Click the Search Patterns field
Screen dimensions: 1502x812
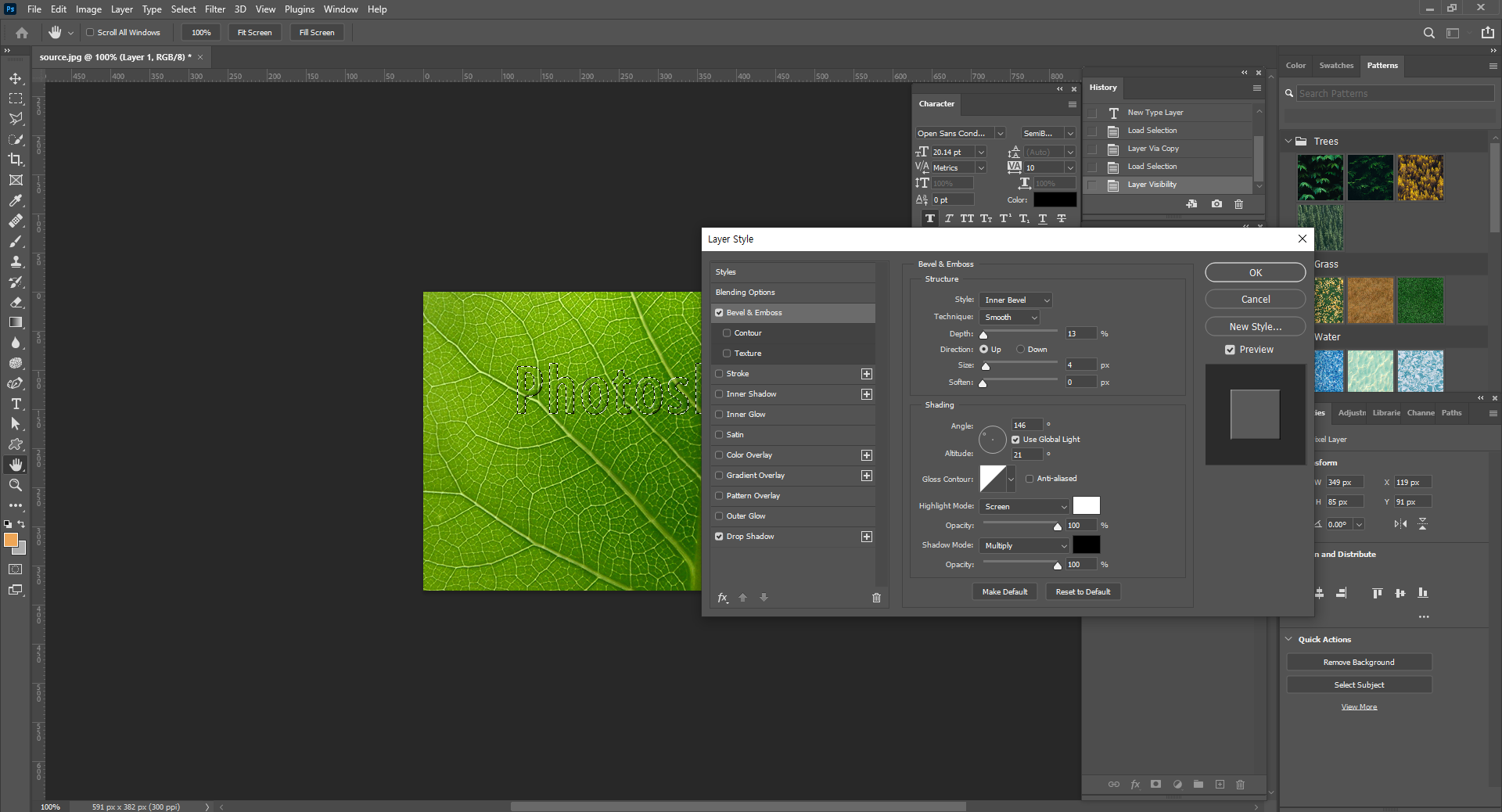click(1395, 94)
